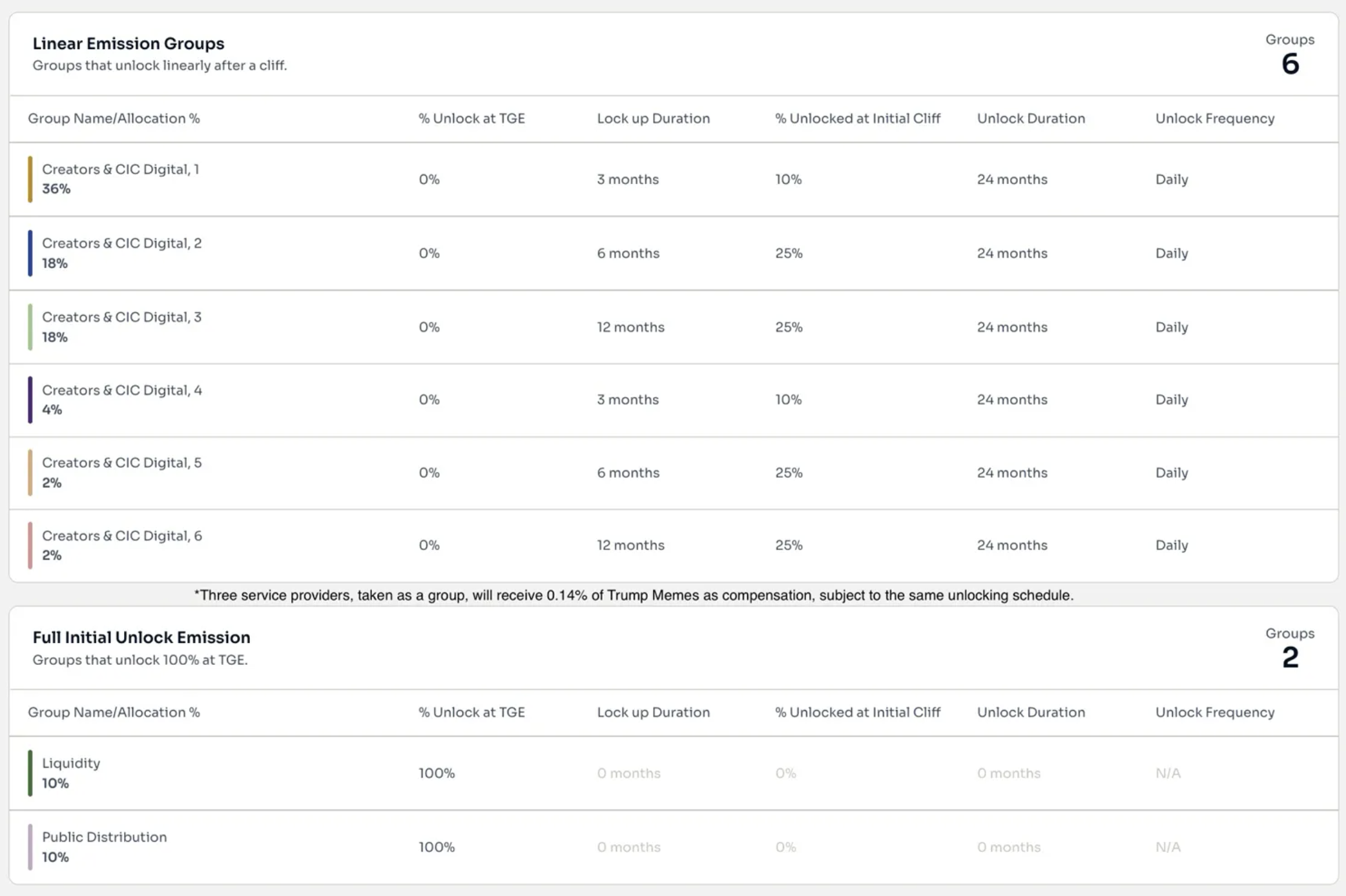The width and height of the screenshot is (1346, 896).
Task: Click the lavender swatch beside Public Distribution
Action: click(30, 847)
